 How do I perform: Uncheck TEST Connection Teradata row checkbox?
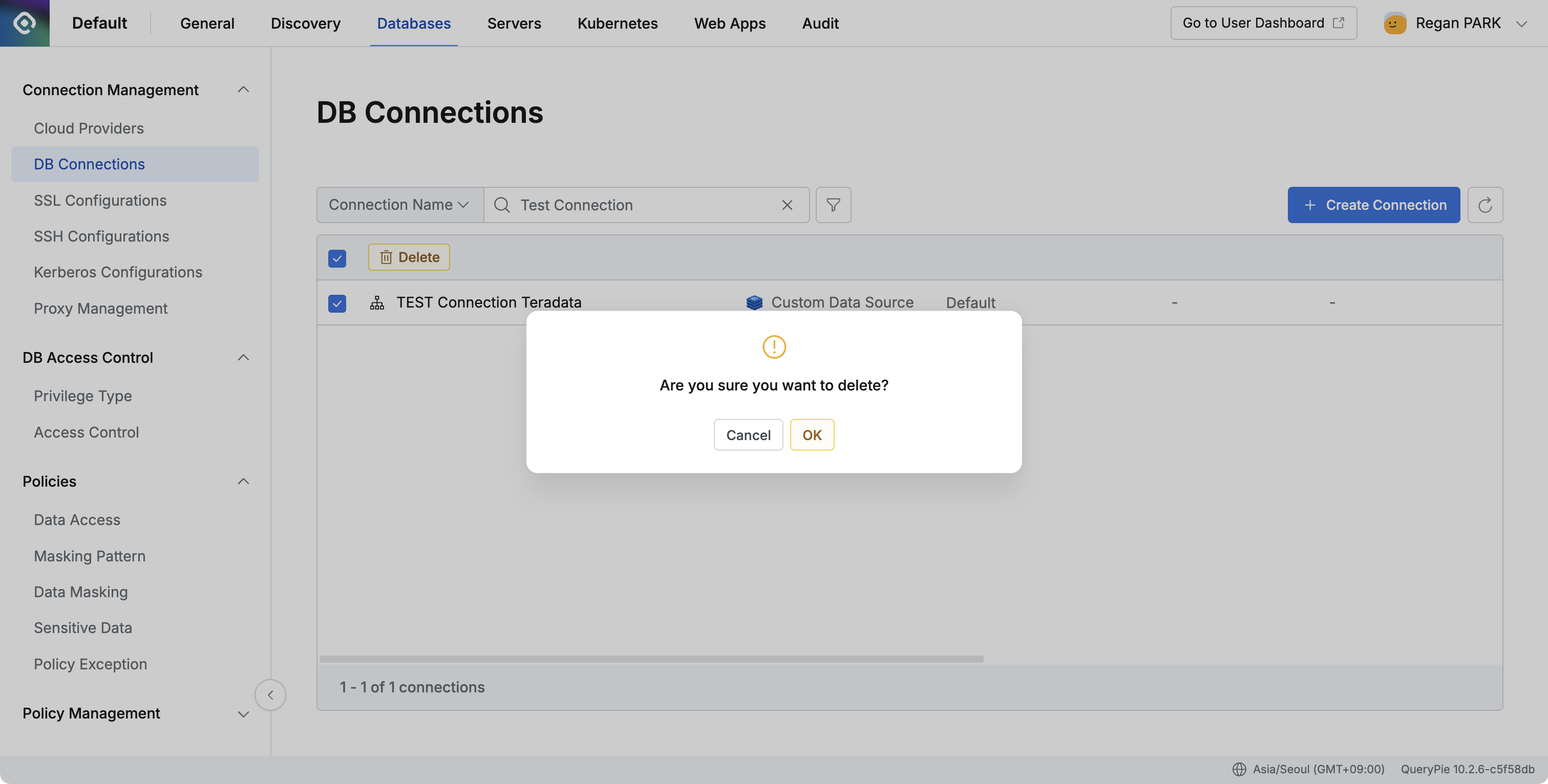[337, 304]
